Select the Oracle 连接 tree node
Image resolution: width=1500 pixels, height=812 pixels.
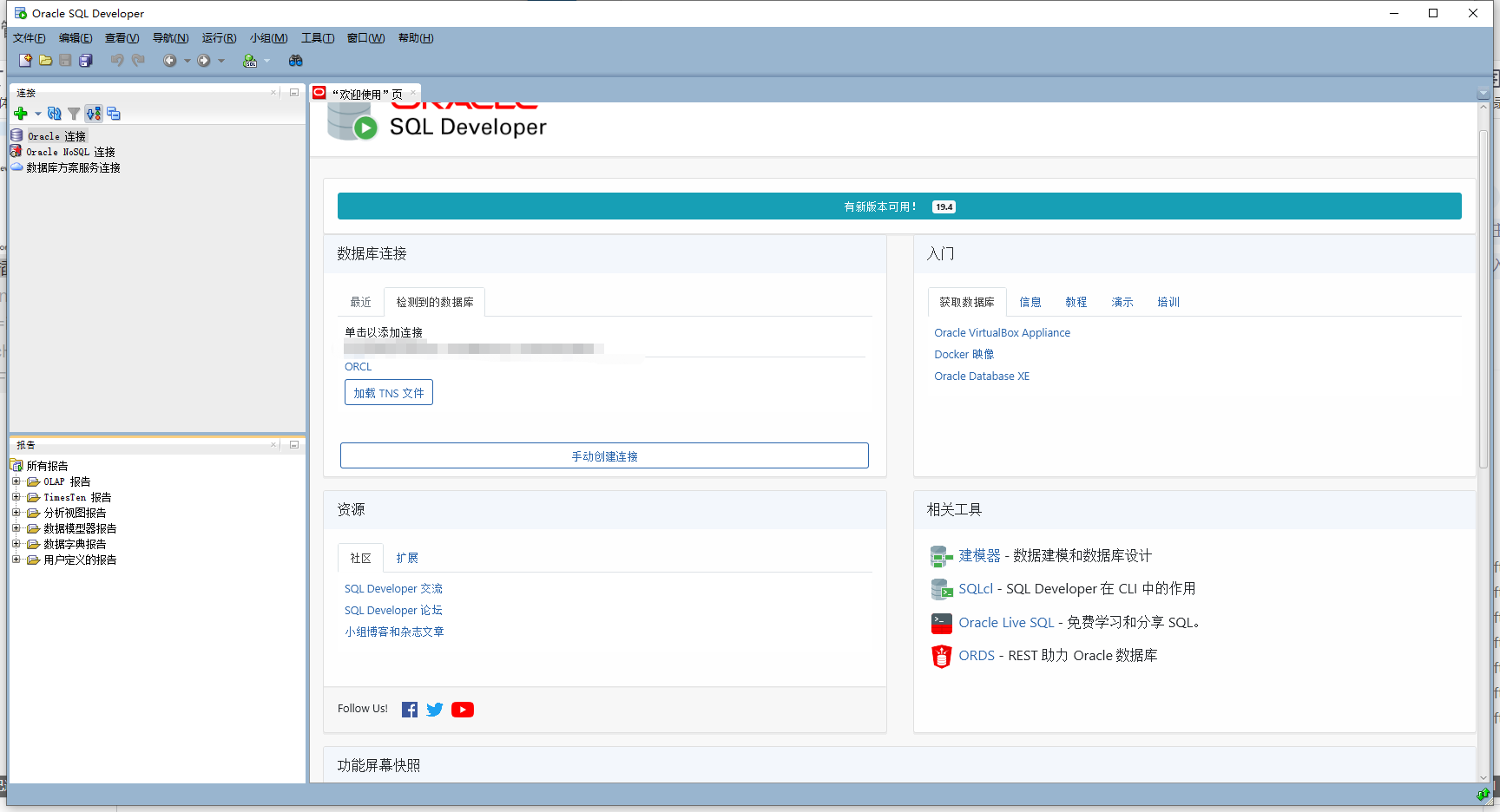tap(56, 136)
